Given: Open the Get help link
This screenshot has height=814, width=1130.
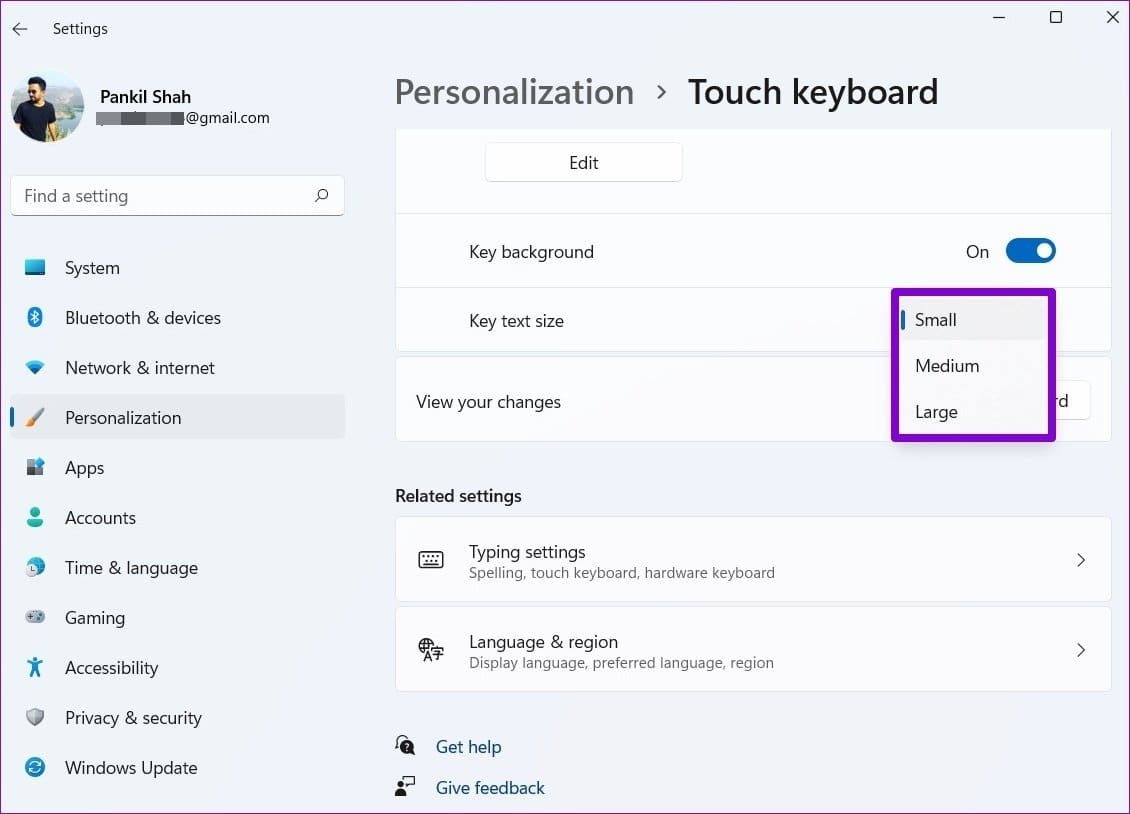Looking at the screenshot, I should click(468, 746).
